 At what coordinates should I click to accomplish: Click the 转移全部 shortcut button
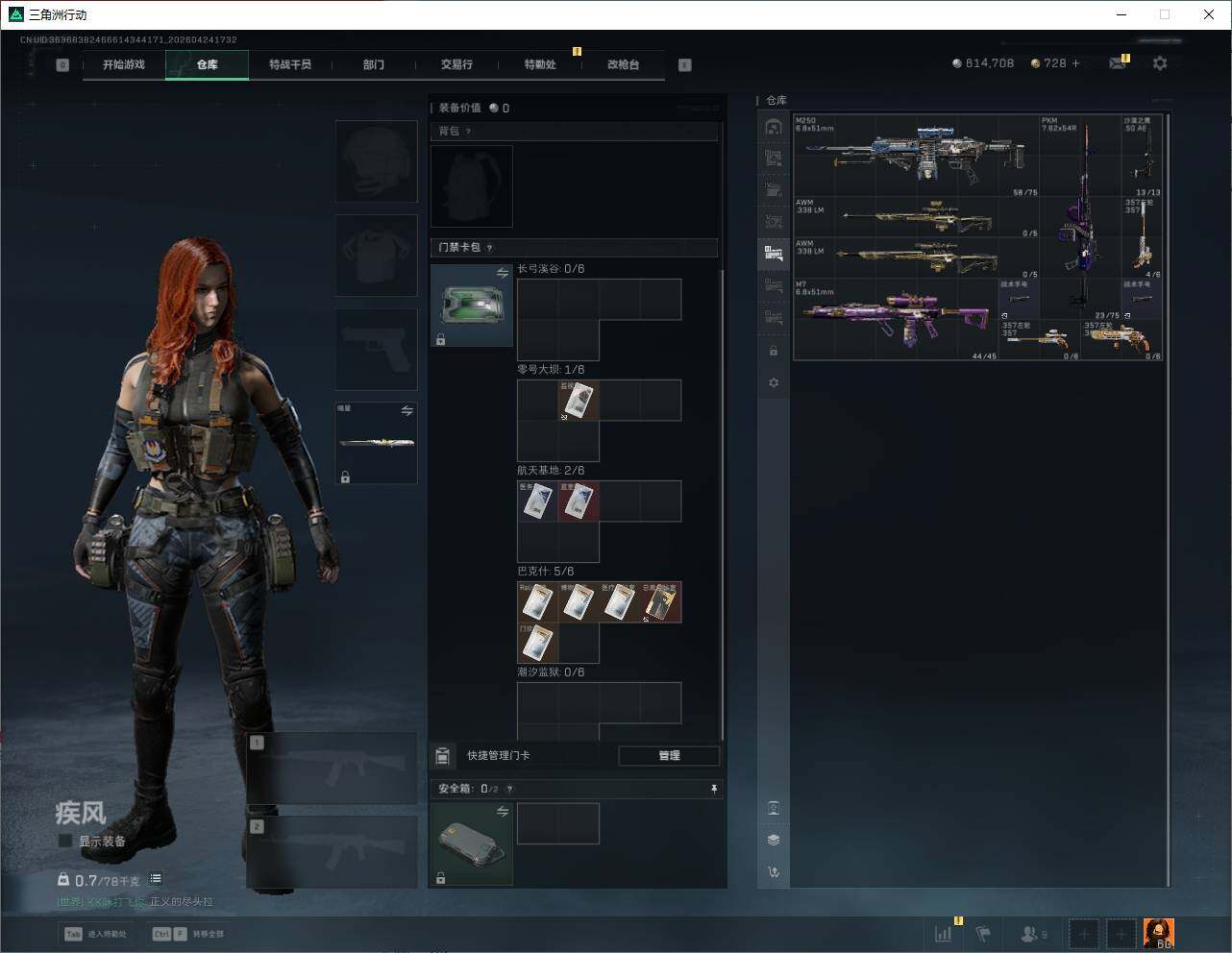[x=188, y=934]
